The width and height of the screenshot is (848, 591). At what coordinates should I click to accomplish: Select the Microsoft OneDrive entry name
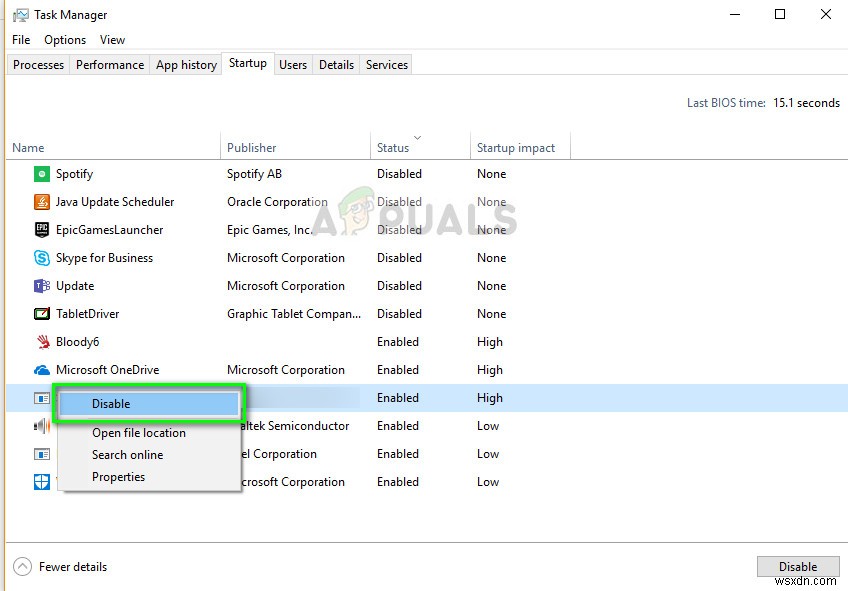[108, 370]
